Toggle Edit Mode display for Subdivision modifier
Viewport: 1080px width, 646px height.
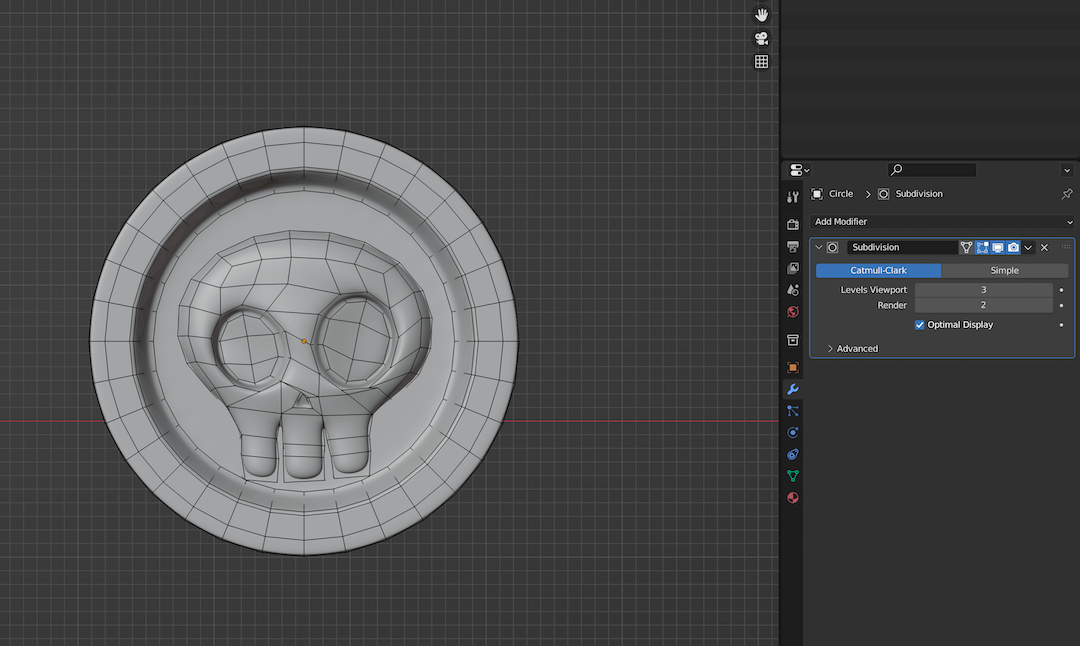tap(982, 247)
